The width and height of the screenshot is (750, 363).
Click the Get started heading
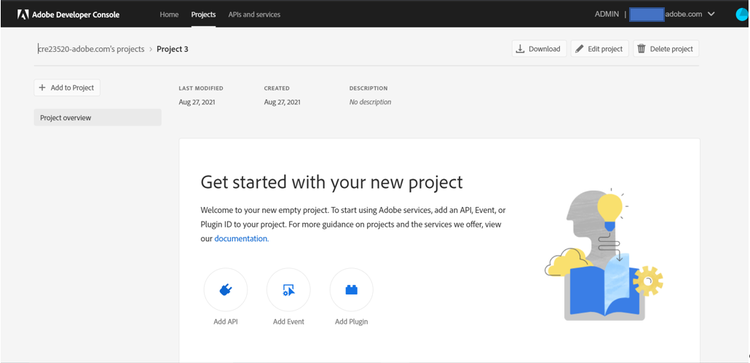[331, 182]
